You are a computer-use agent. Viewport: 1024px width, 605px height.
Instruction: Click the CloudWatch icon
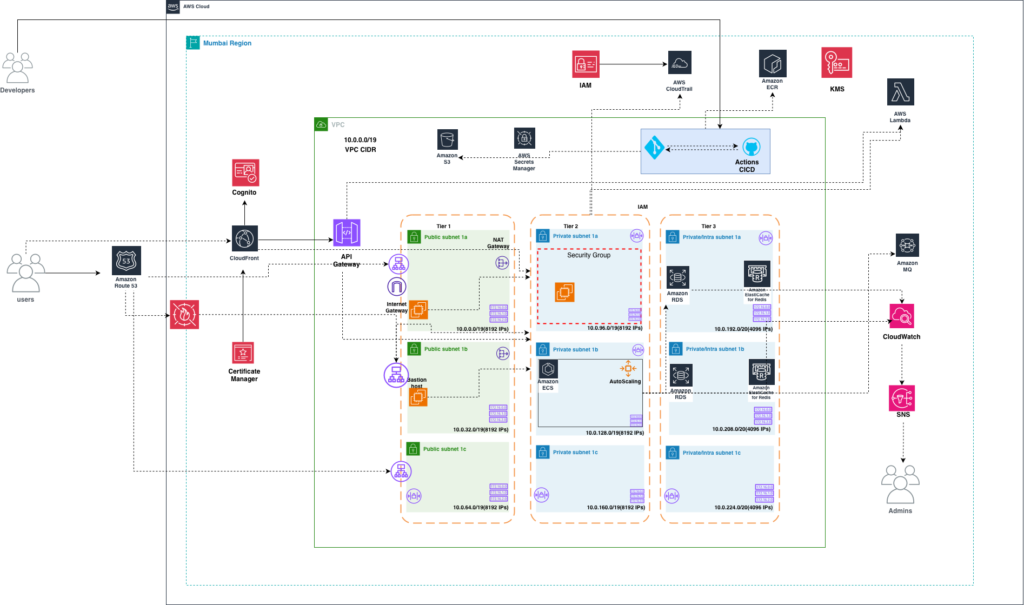pyautogui.click(x=902, y=316)
